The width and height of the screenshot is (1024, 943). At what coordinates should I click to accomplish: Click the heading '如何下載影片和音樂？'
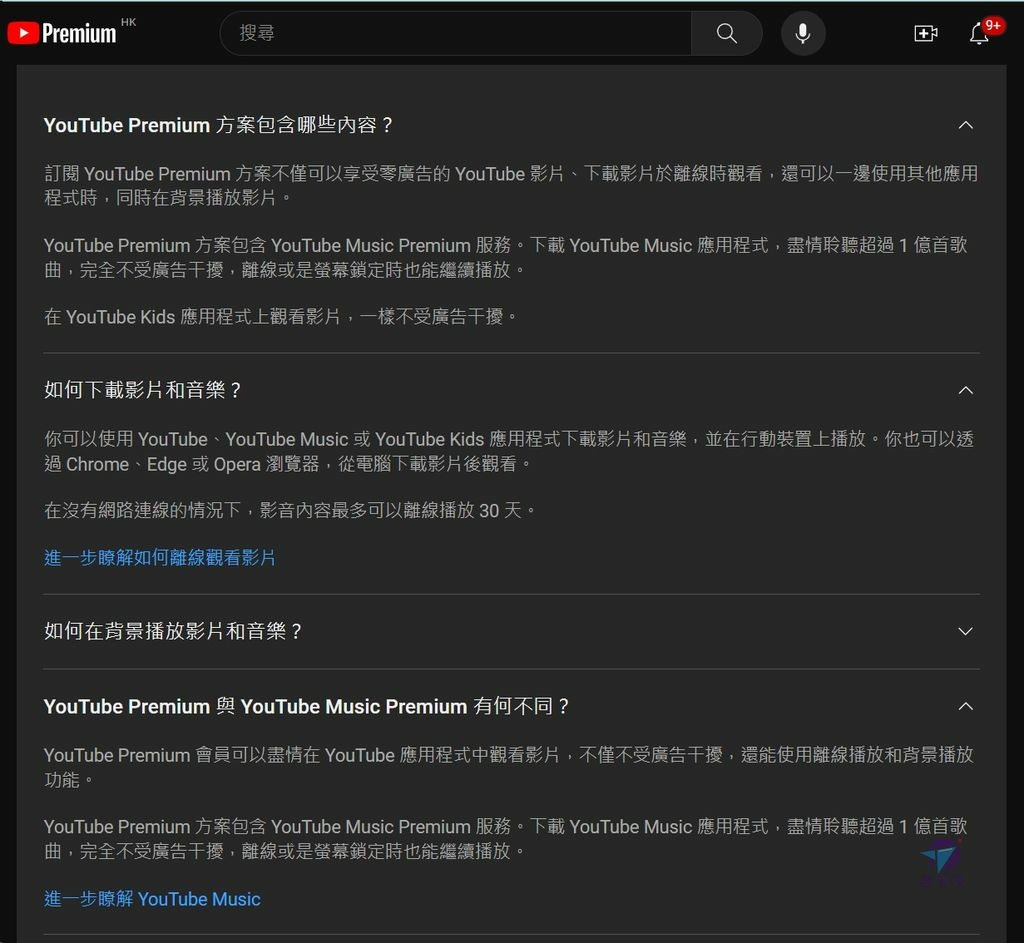[143, 390]
